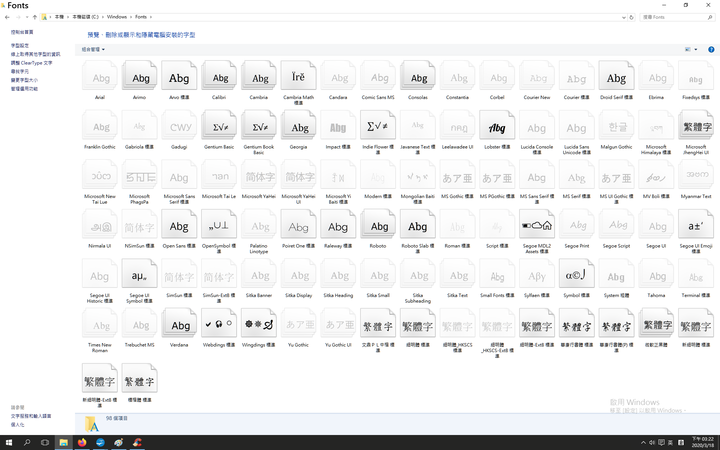Click the taskbar clock and date
720x450 pixels.
(x=703, y=442)
